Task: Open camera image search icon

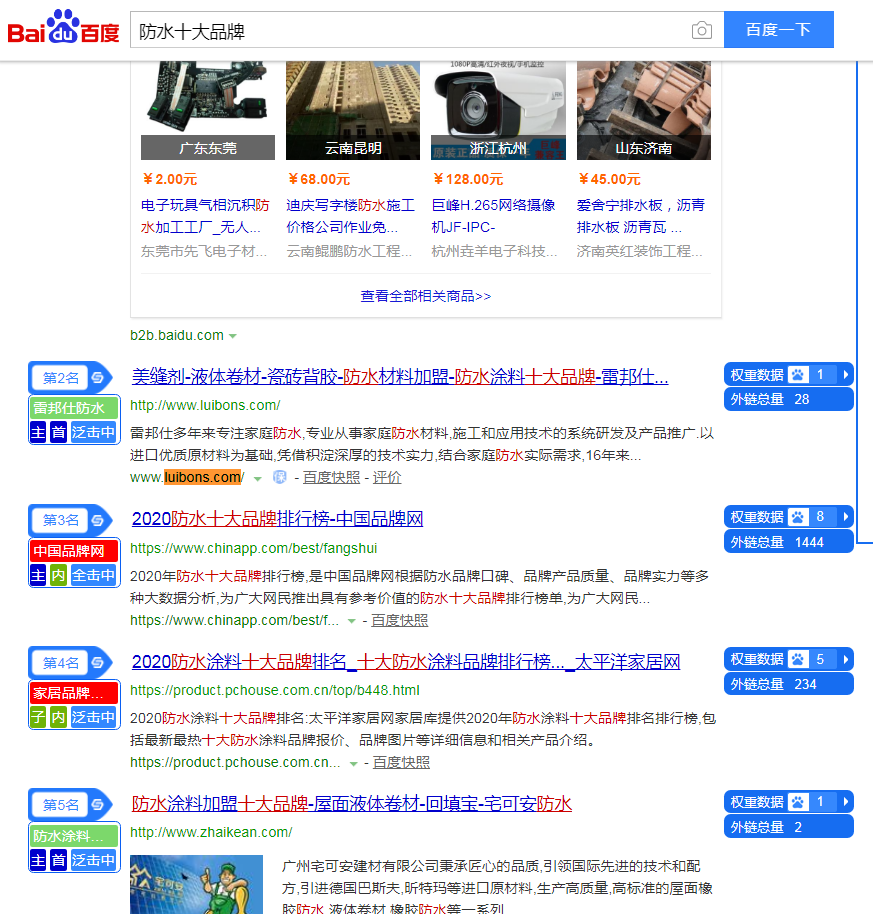Action: [702, 30]
